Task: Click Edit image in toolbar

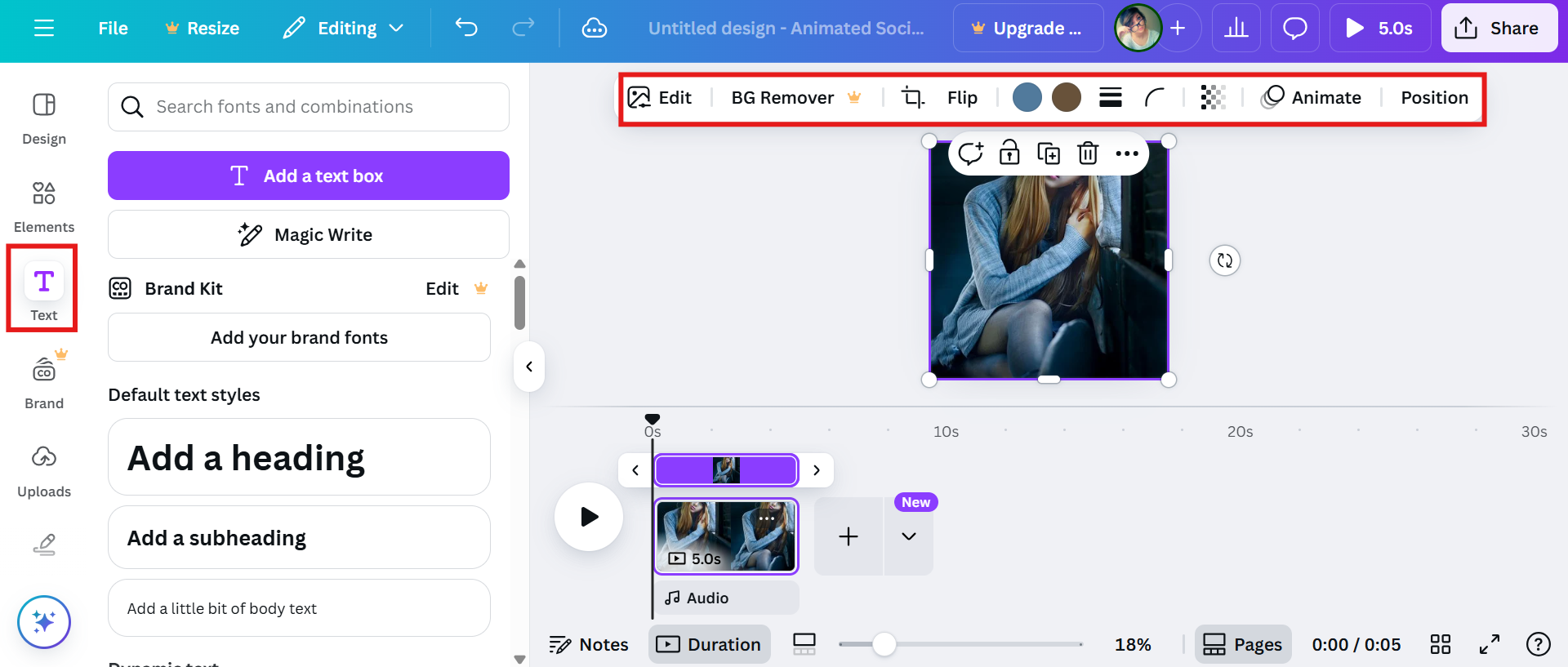Action: pyautogui.click(x=659, y=98)
